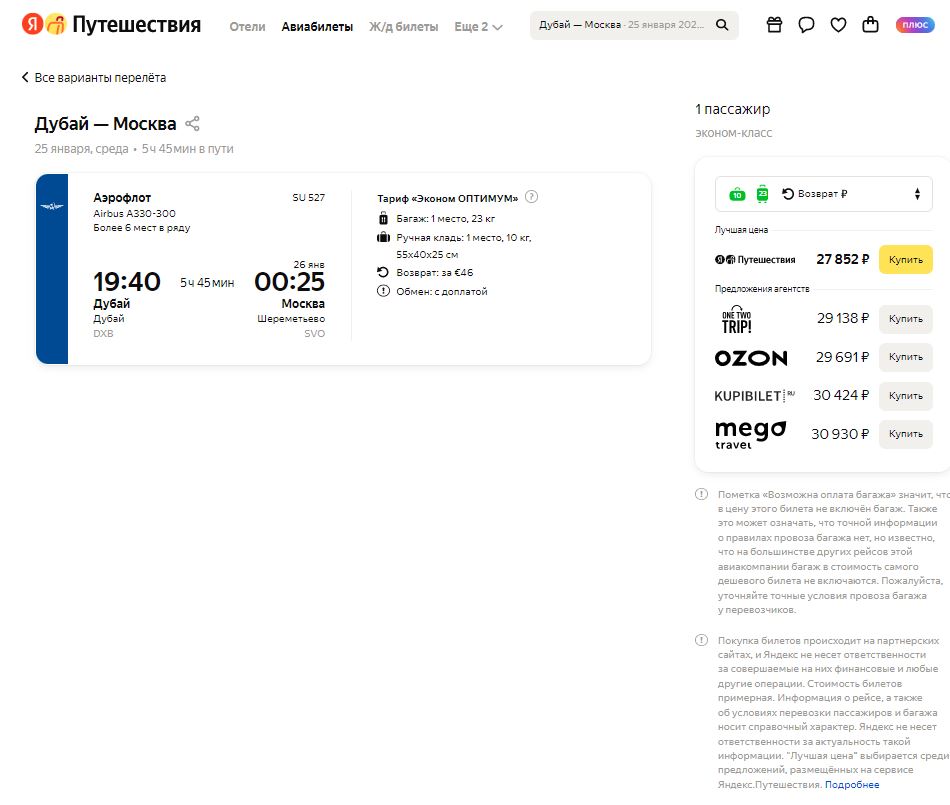The height and width of the screenshot is (805, 950).
Task: Click the Лучшая цена label
Action: click(x=741, y=230)
